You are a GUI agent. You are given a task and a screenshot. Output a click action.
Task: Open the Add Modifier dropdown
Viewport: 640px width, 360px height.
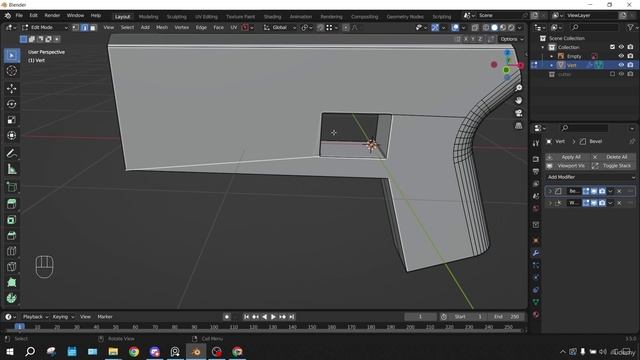click(x=591, y=177)
